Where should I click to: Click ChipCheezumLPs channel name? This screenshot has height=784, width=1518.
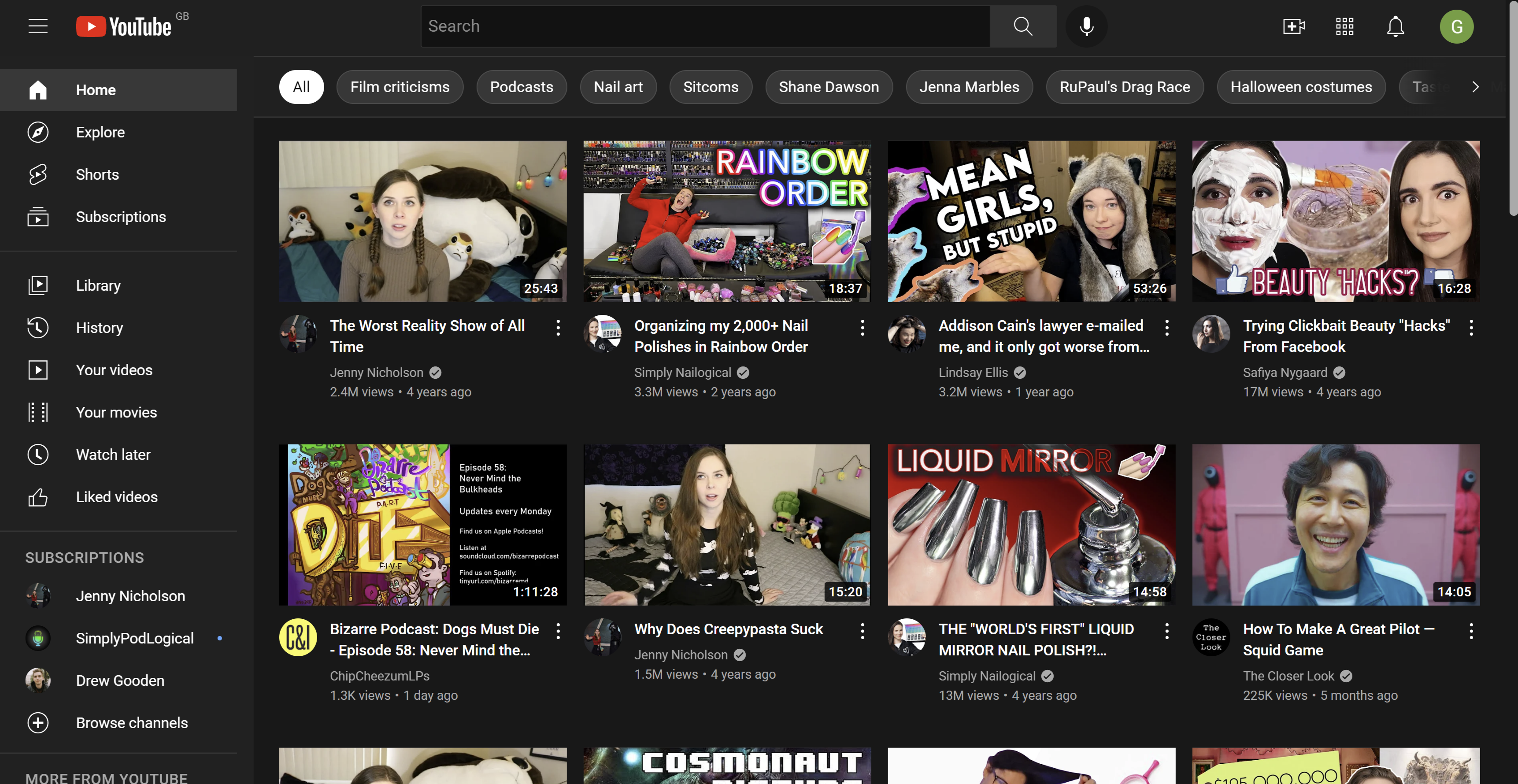coord(380,676)
